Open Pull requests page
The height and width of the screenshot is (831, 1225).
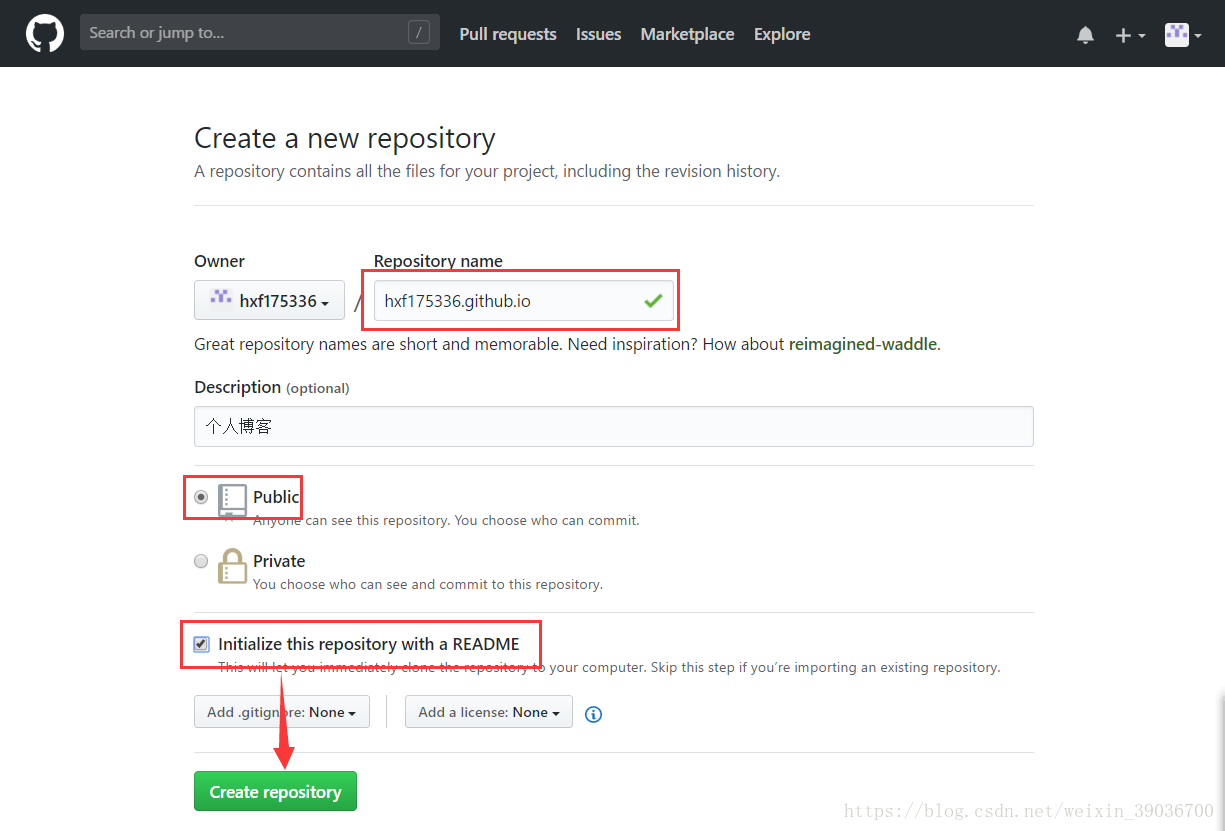click(508, 34)
